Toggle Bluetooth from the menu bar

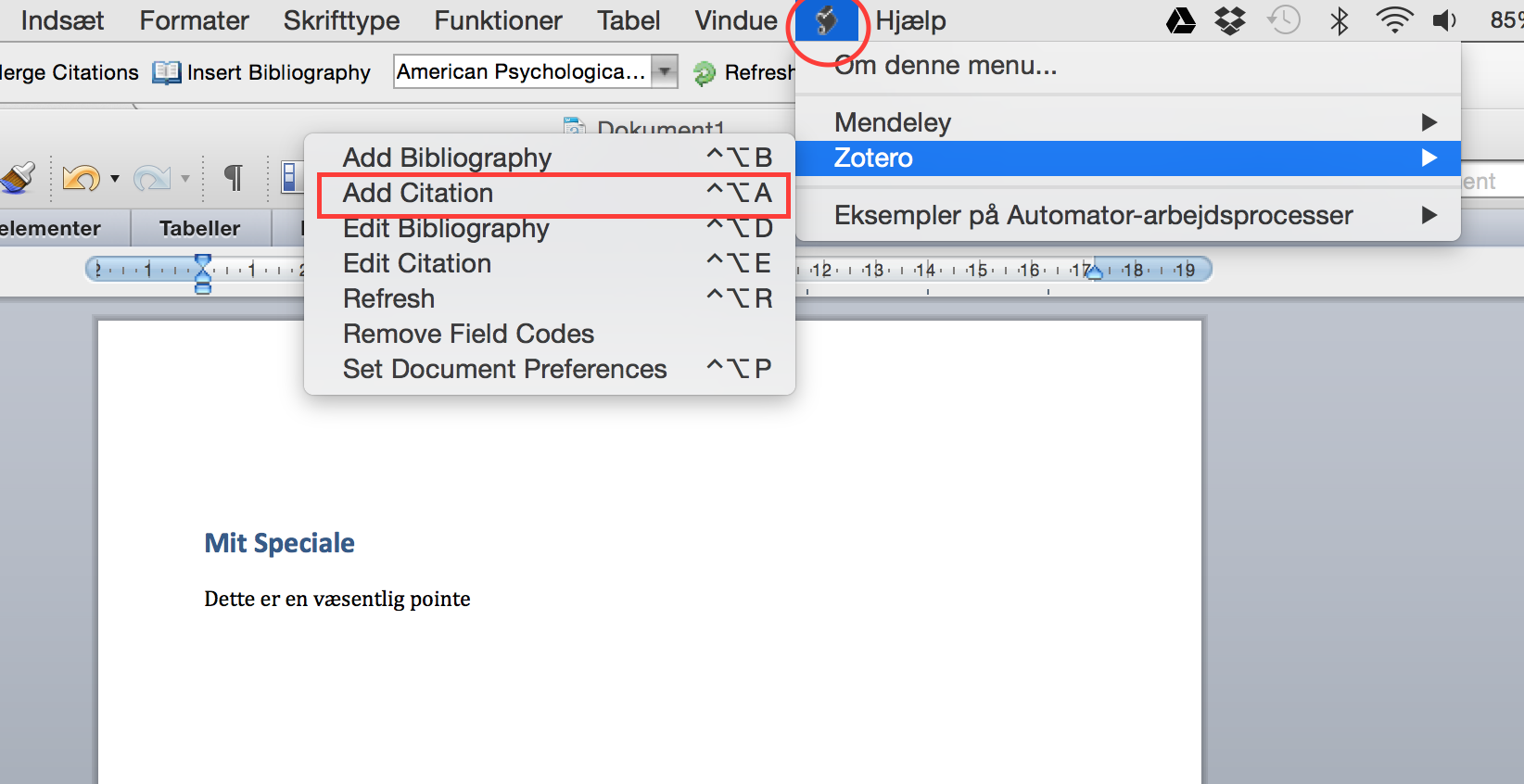[1339, 19]
